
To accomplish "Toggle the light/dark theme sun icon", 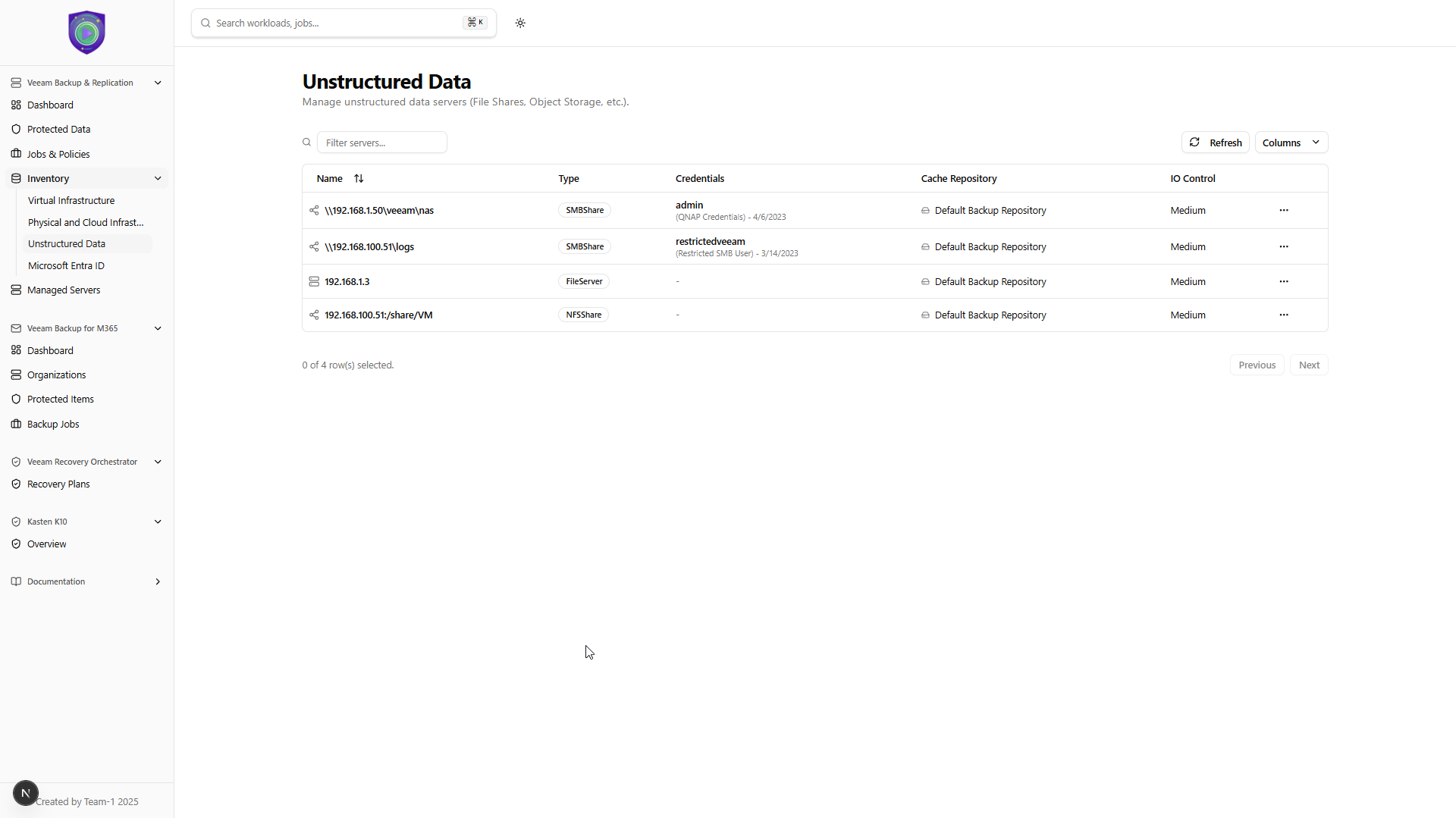I will [520, 23].
